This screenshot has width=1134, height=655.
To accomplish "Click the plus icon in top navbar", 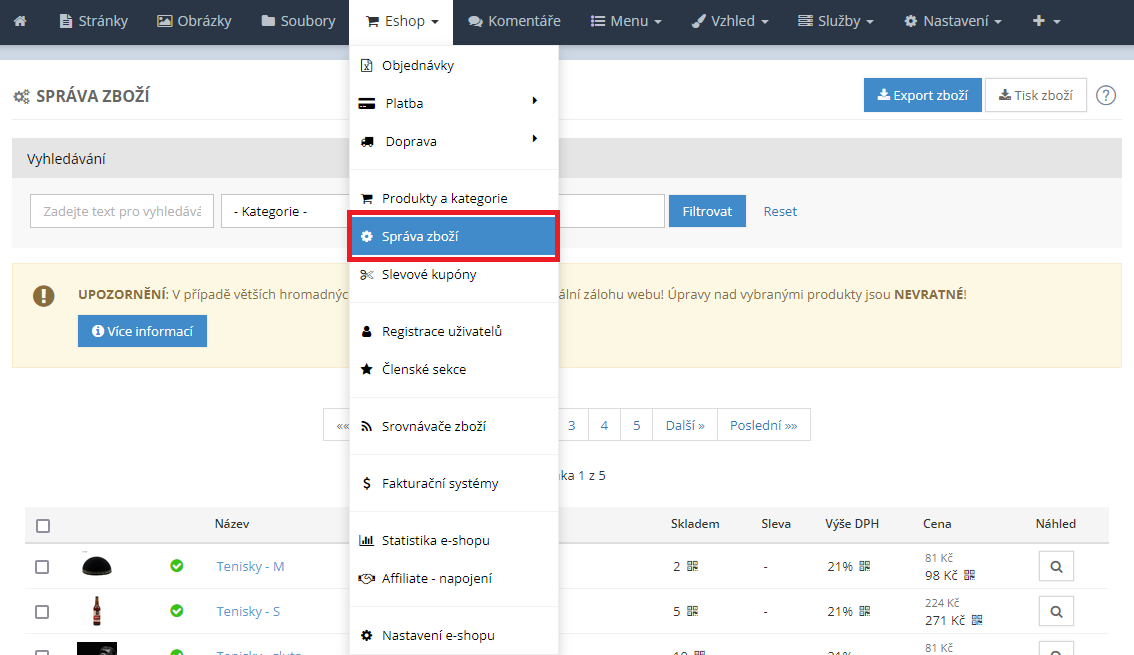I will click(1046, 21).
